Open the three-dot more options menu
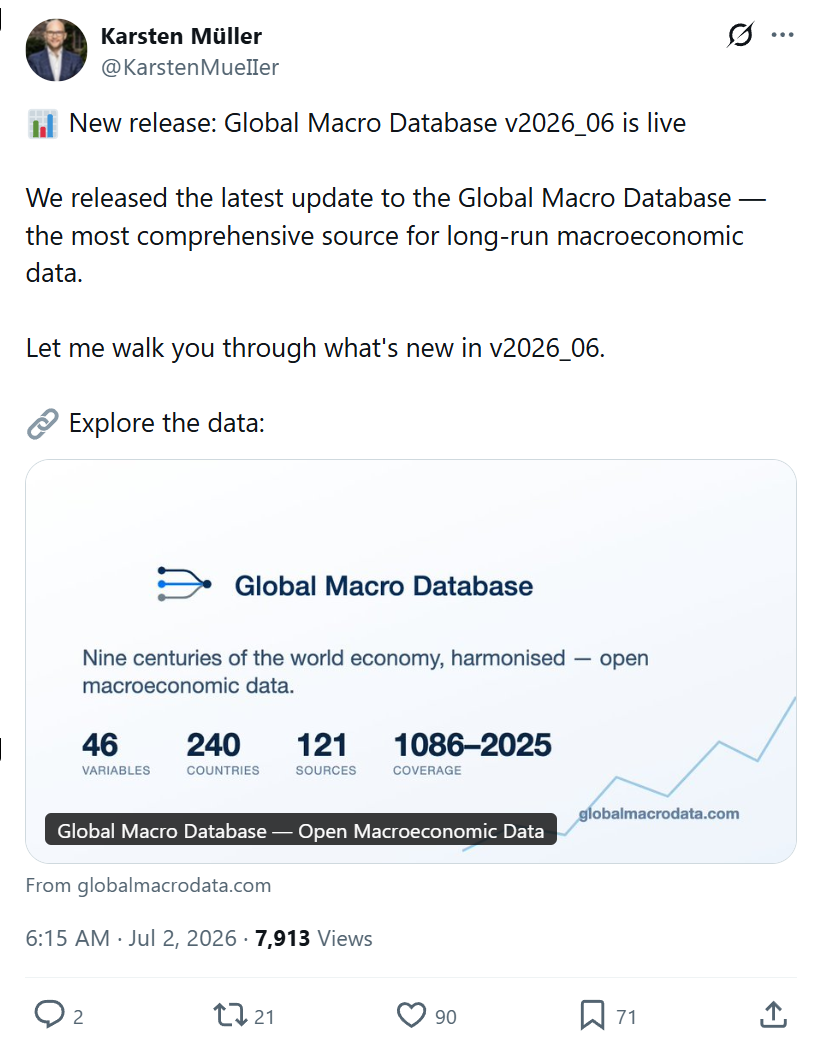Image resolution: width=822 pixels, height=1046 pixels. [x=782, y=35]
